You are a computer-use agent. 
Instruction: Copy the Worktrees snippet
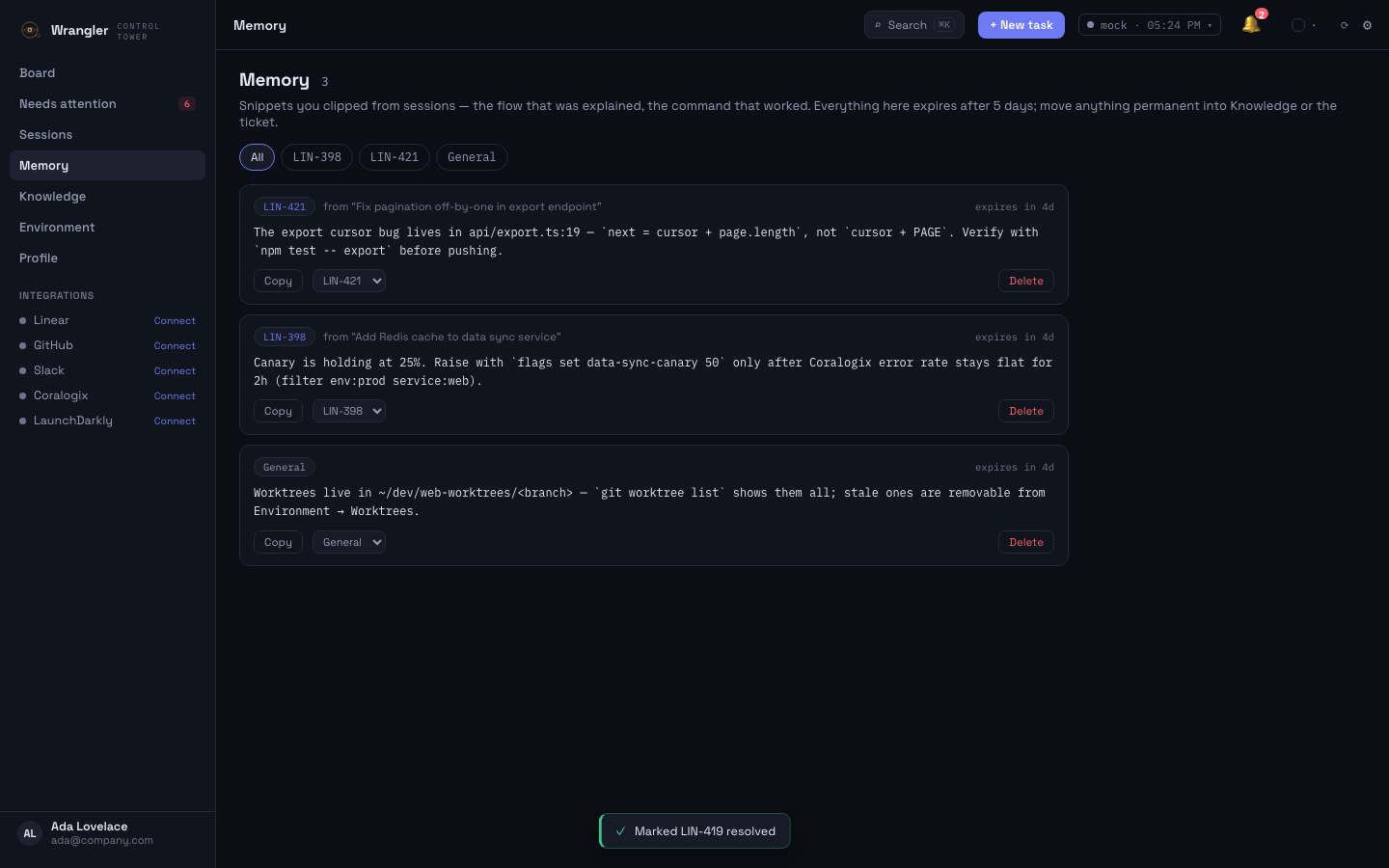coord(278,542)
